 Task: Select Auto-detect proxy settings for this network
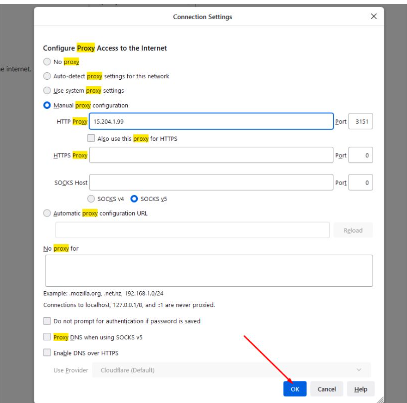(47, 76)
